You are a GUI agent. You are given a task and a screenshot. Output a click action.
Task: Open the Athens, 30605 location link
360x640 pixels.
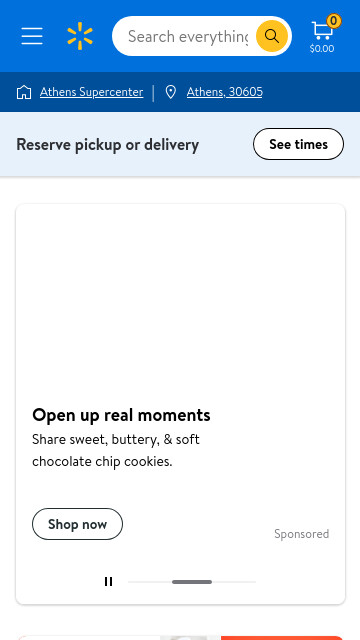click(224, 92)
